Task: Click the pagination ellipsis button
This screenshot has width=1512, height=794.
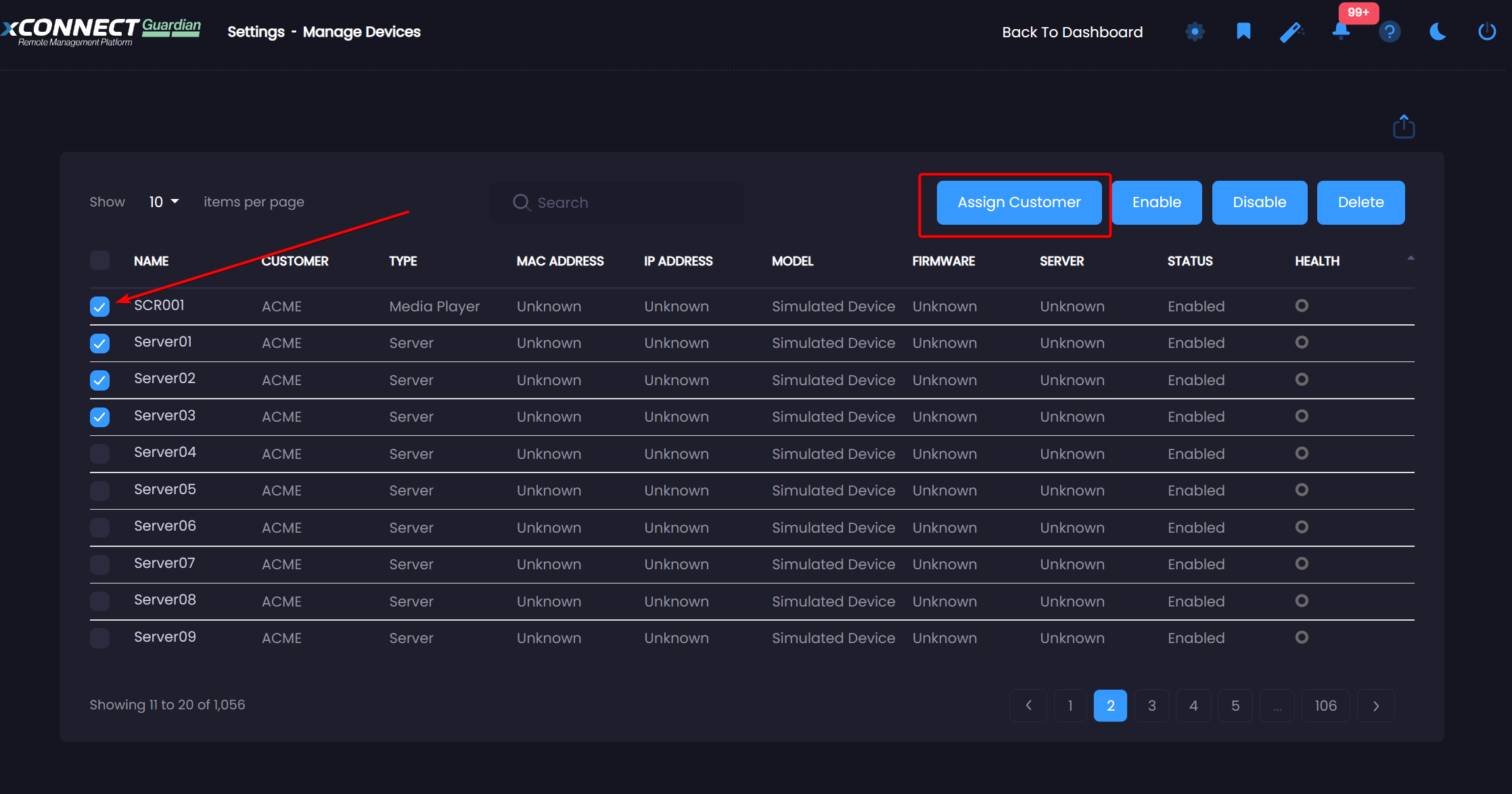Action: (x=1277, y=705)
